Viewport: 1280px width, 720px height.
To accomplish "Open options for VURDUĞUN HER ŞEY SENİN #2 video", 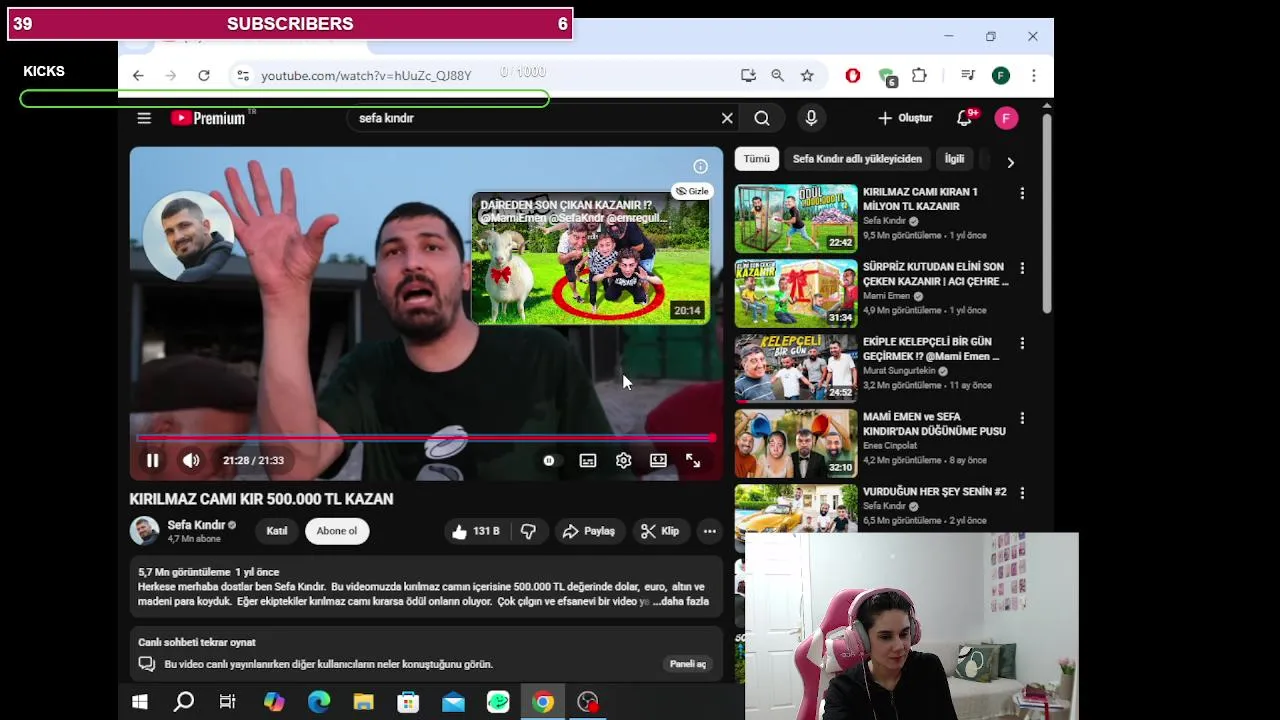I will tap(1022, 493).
